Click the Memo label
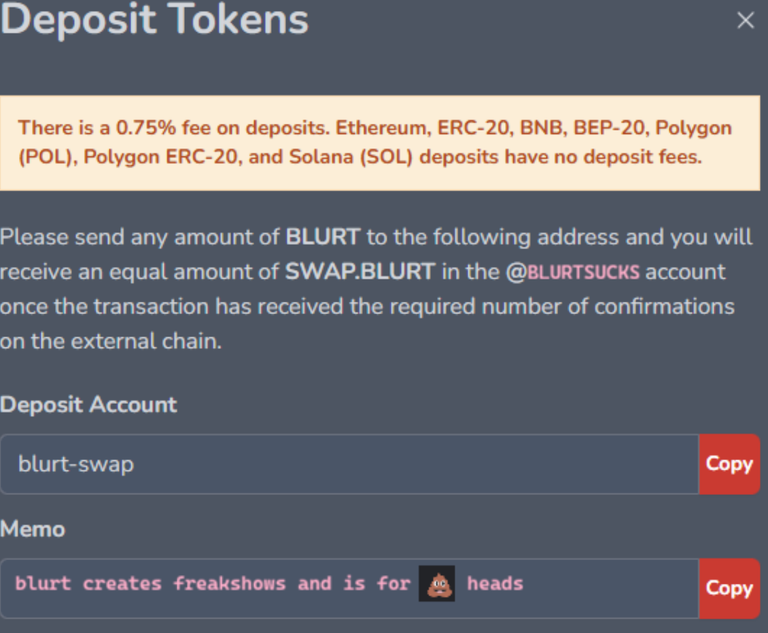The image size is (768, 633). 33,529
